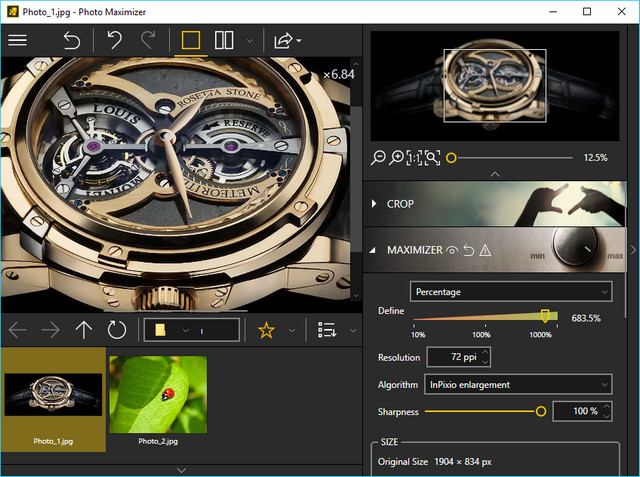Set zoom to 1:1 actual size
This screenshot has width=640, height=477.
(414, 158)
